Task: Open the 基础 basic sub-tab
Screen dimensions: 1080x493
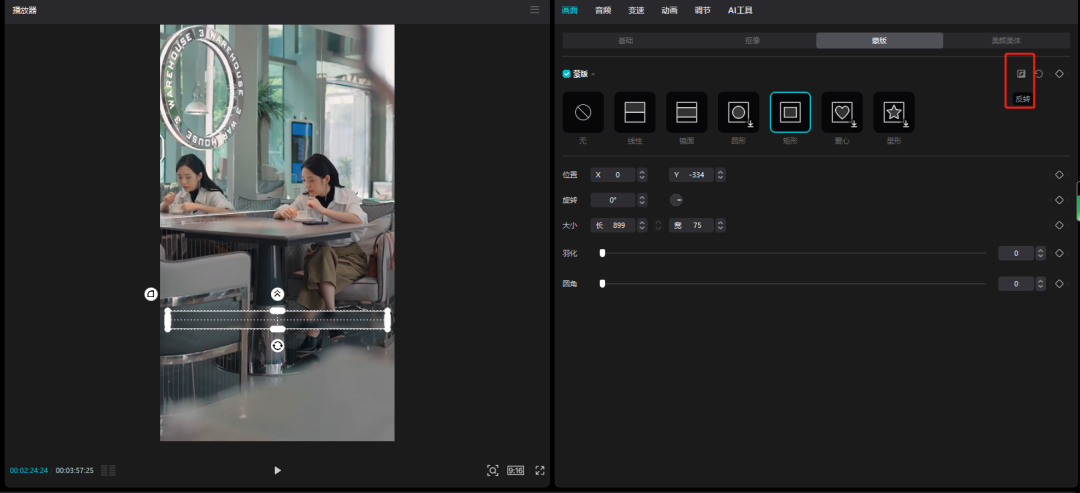Action: click(x=625, y=41)
